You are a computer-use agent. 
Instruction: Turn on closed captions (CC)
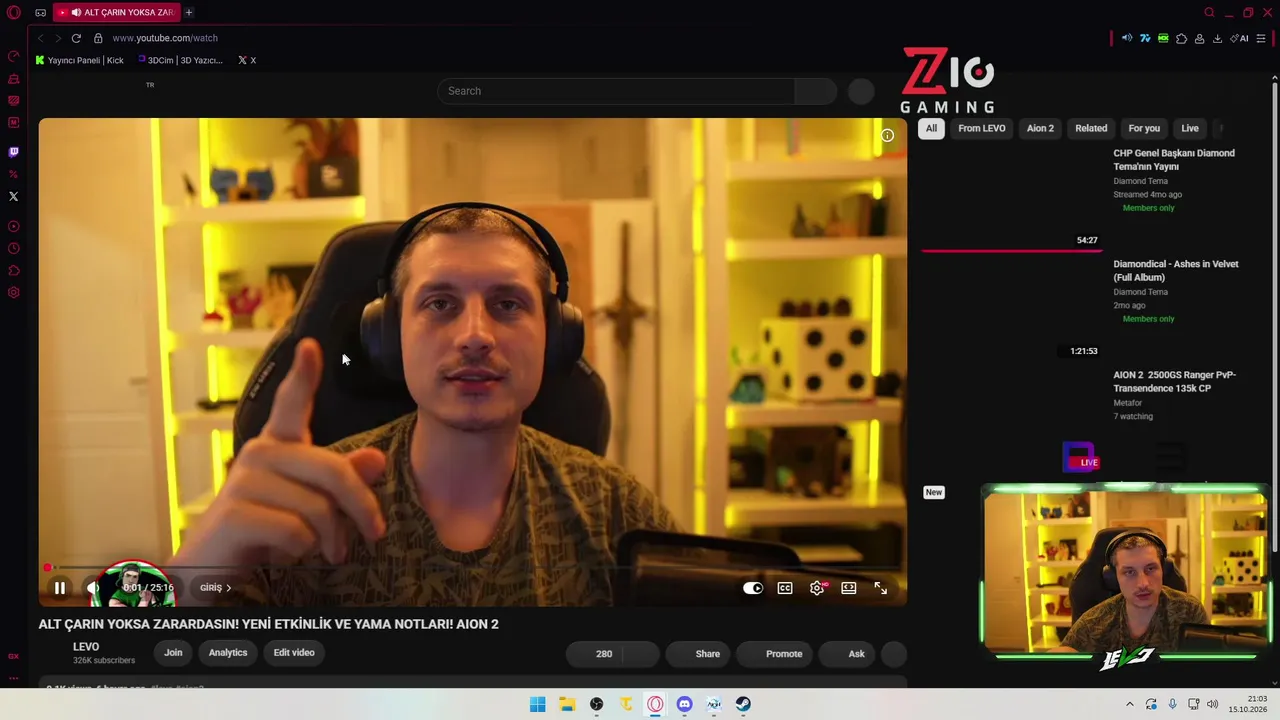[785, 588]
